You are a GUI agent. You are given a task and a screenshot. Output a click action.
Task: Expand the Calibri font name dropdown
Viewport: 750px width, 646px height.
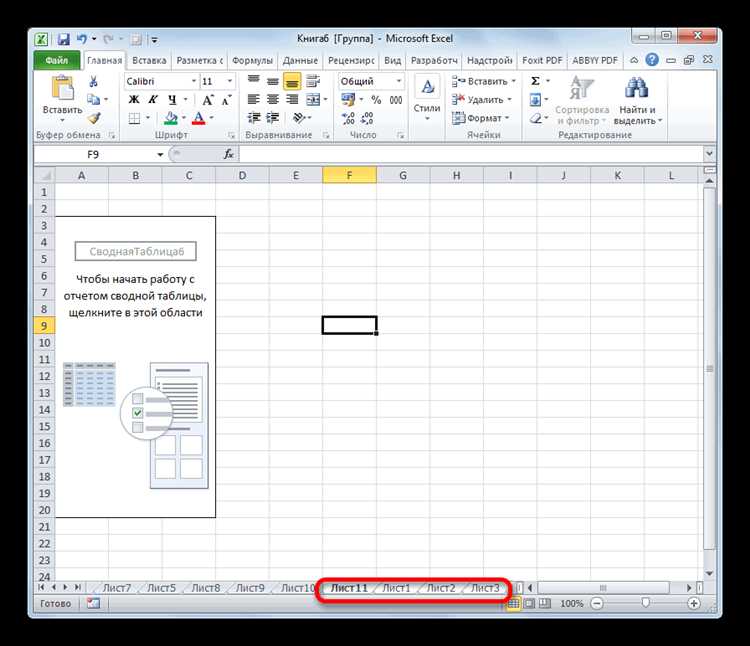[194, 81]
